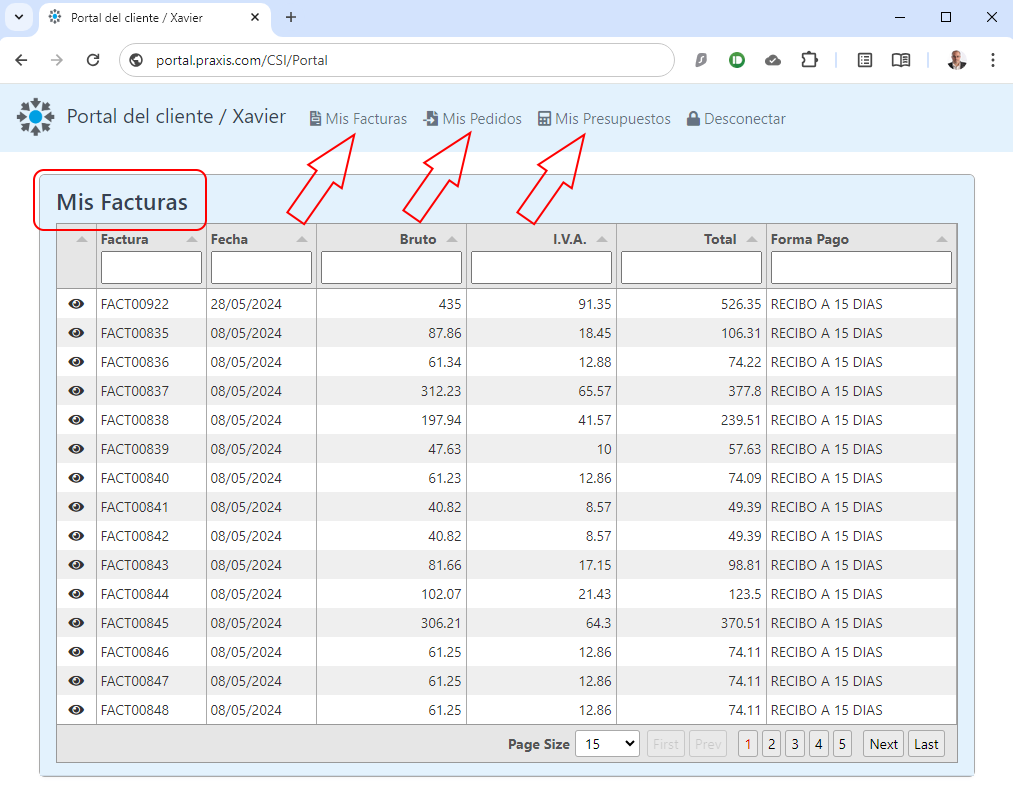Open FACT00848 details with eye icon
This screenshot has height=787, width=1013.
(76, 709)
